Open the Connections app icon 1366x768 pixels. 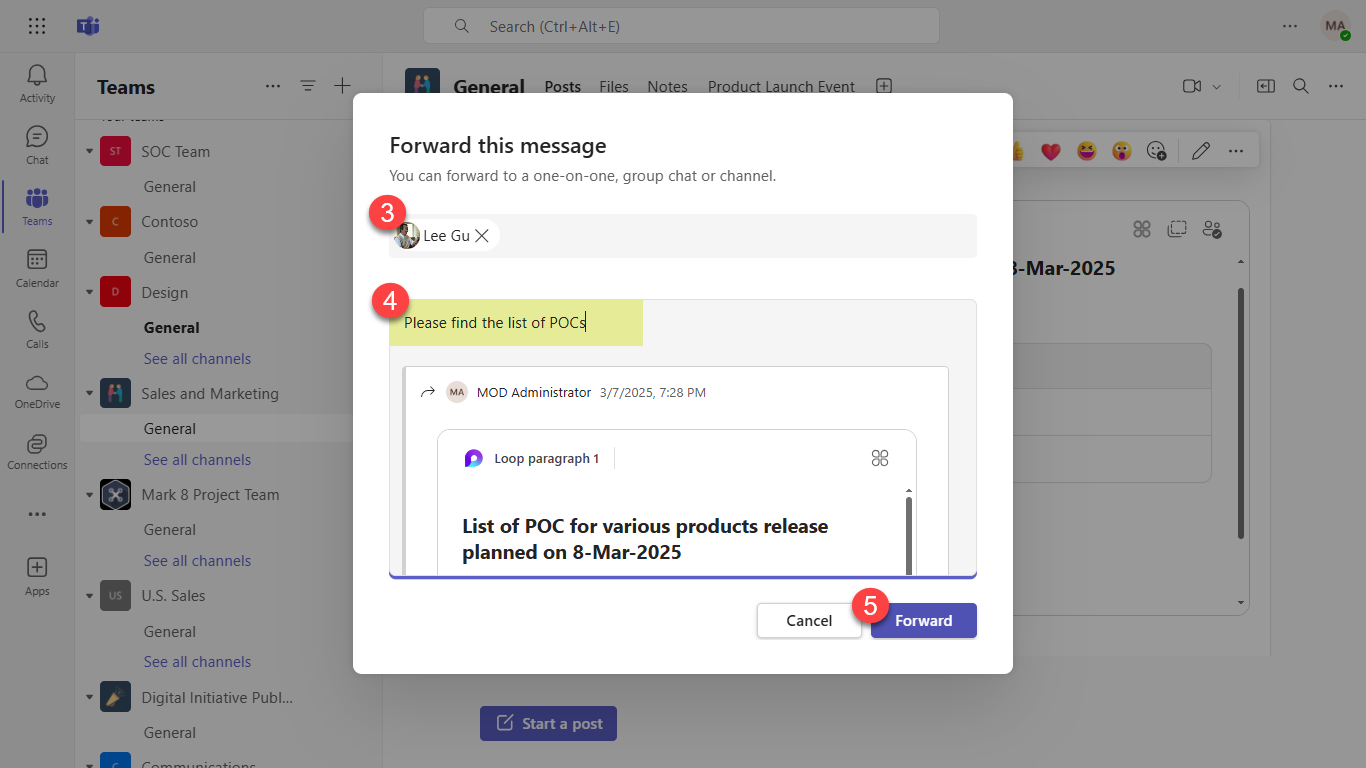(37, 450)
